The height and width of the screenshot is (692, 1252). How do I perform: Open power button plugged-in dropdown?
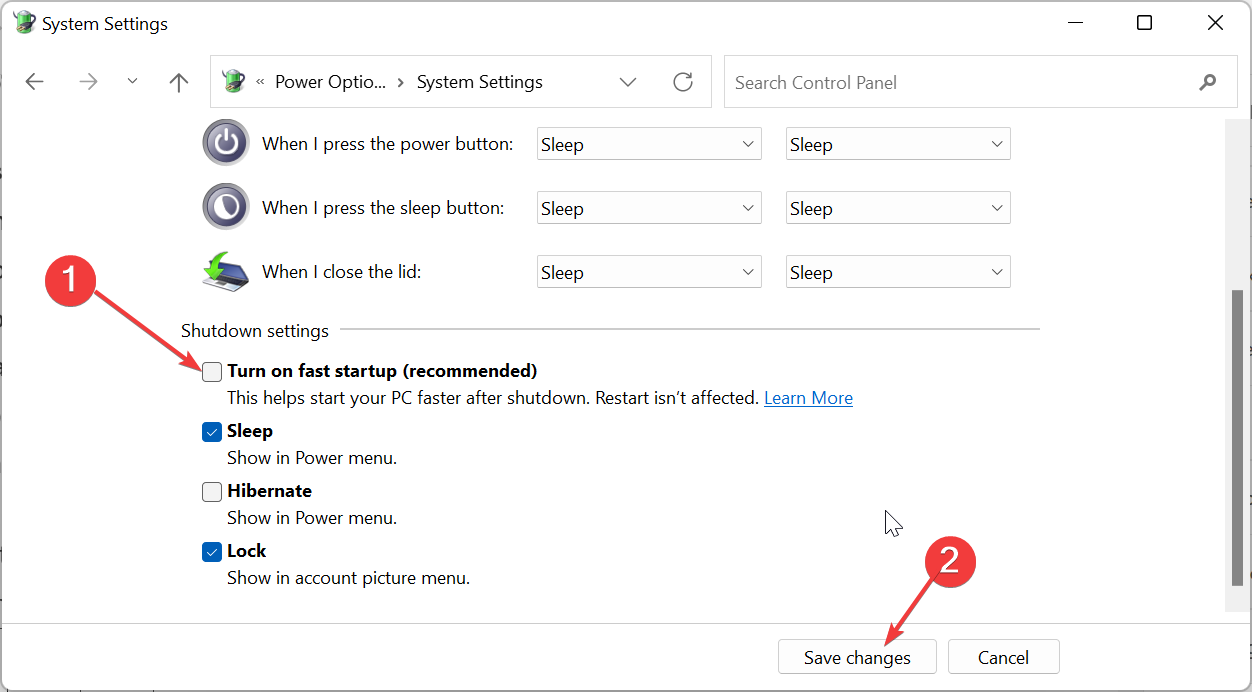pyautogui.click(x=898, y=144)
